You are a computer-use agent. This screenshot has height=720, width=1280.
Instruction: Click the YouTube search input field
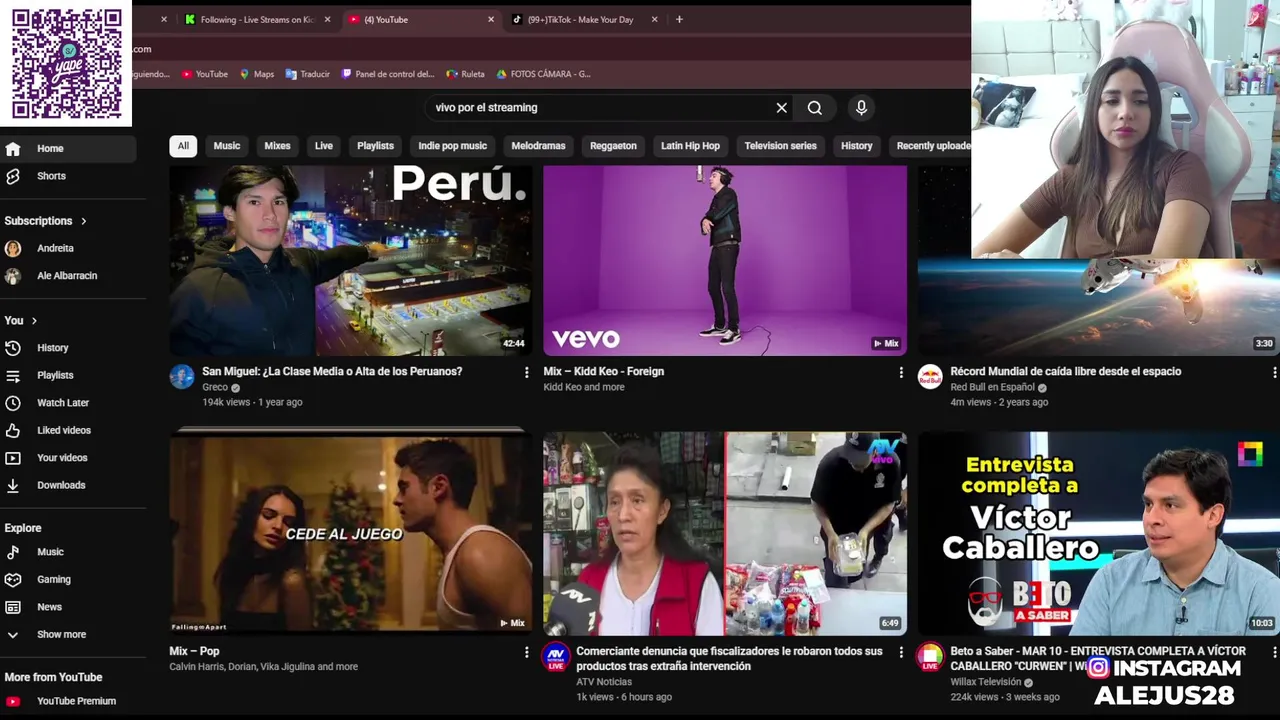pyautogui.click(x=600, y=108)
